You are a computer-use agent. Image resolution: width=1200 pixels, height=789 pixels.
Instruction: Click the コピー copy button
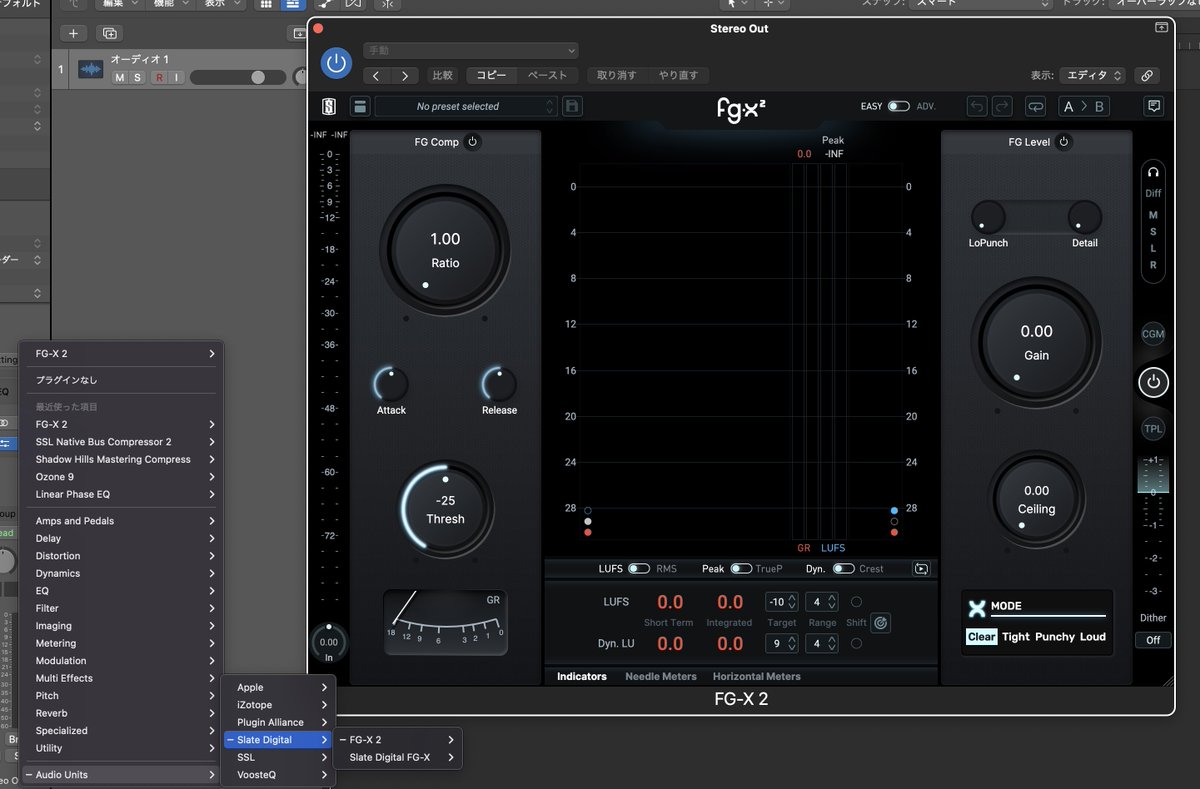coord(492,75)
